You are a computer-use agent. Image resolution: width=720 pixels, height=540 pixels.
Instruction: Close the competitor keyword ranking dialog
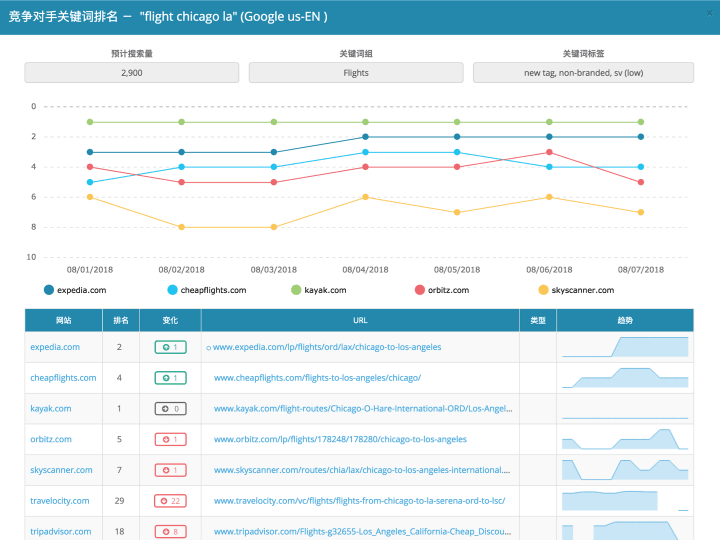tap(709, 13)
